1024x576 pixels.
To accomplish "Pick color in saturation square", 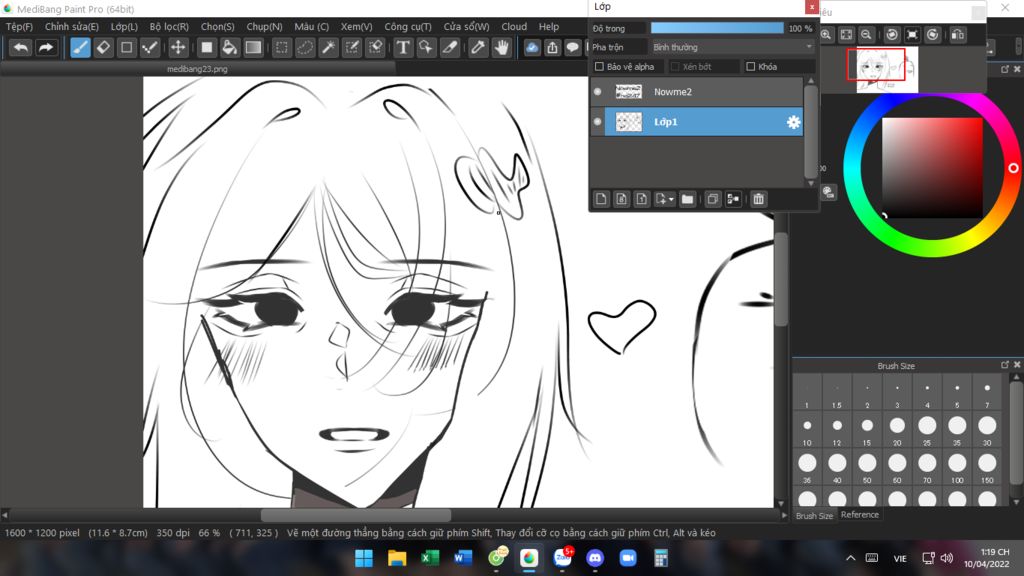I will point(932,168).
